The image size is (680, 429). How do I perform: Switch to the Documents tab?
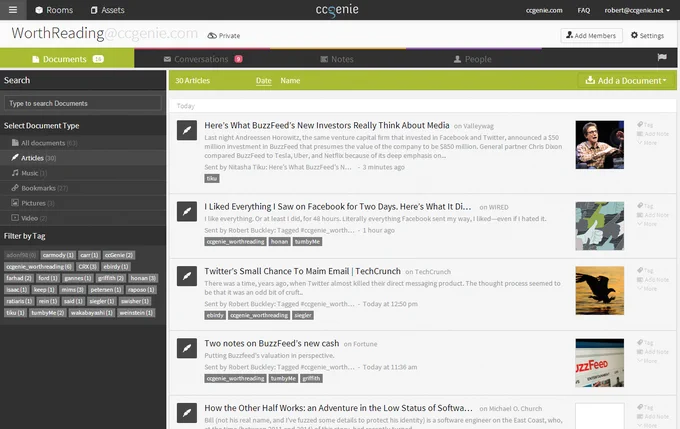tap(67, 59)
